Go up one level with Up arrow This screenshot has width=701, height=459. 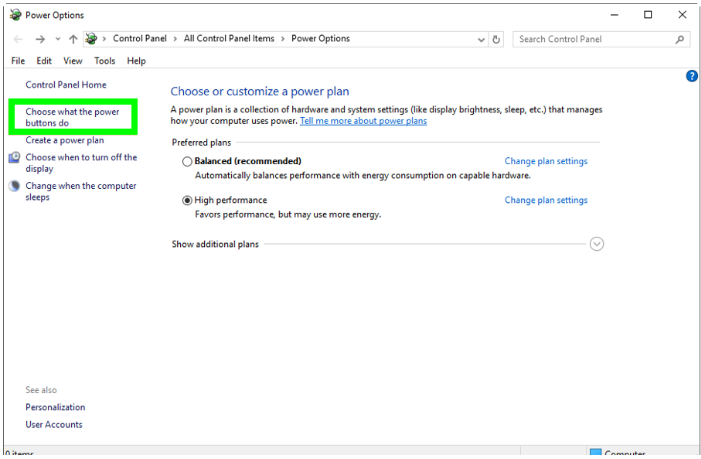point(73,39)
